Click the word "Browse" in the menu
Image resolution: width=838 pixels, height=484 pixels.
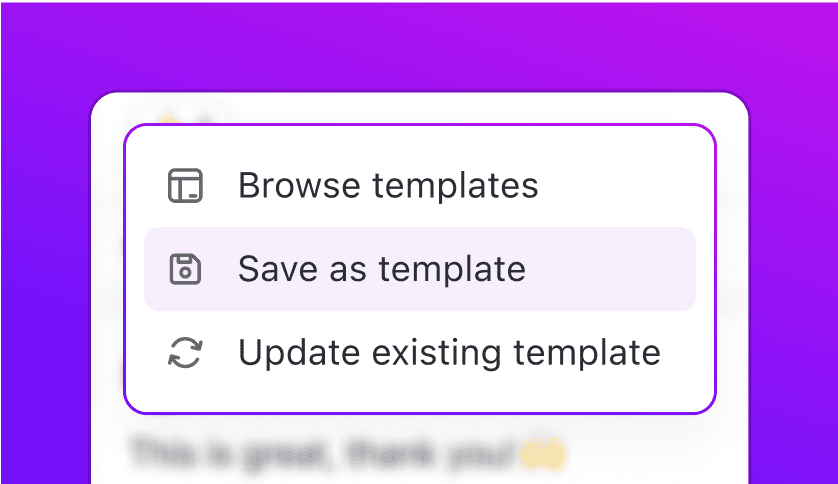coord(299,185)
